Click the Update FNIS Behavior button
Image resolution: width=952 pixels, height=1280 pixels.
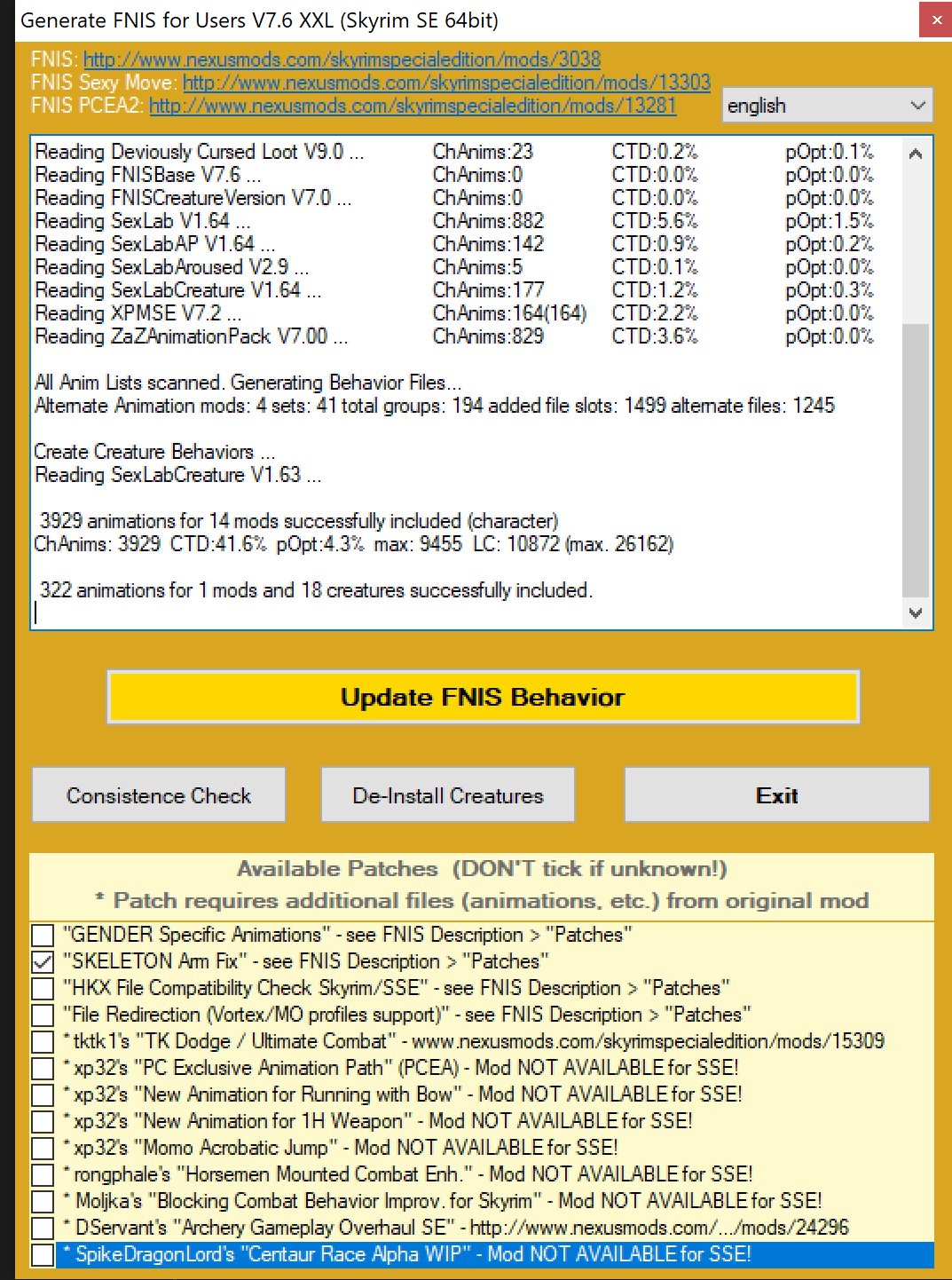pos(483,697)
